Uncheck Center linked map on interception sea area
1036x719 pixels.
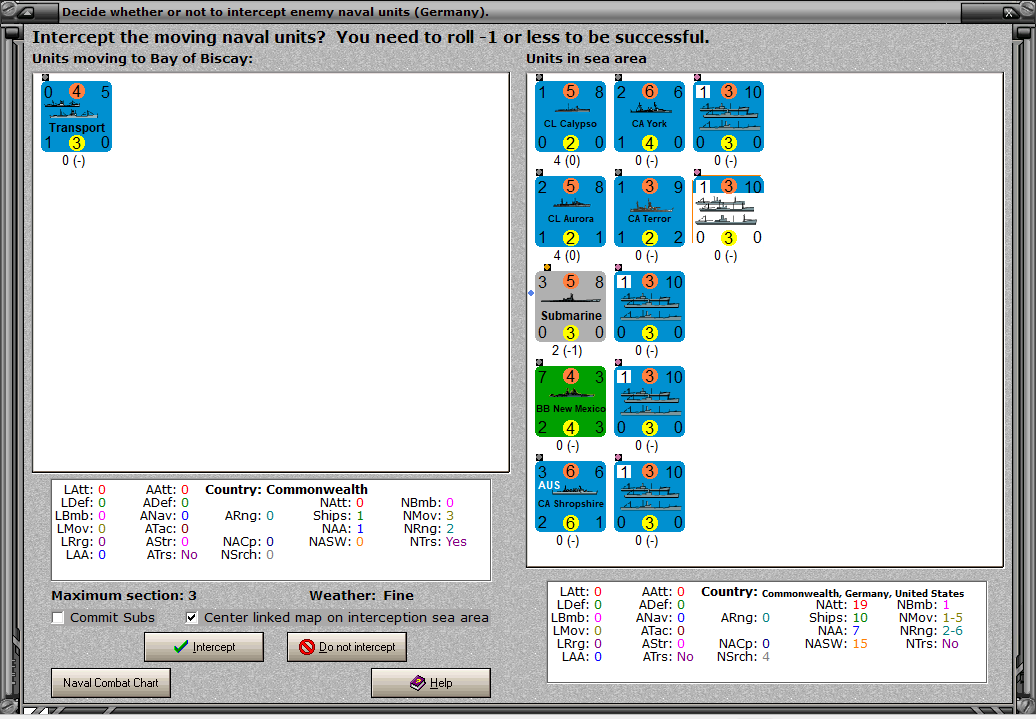click(x=191, y=617)
